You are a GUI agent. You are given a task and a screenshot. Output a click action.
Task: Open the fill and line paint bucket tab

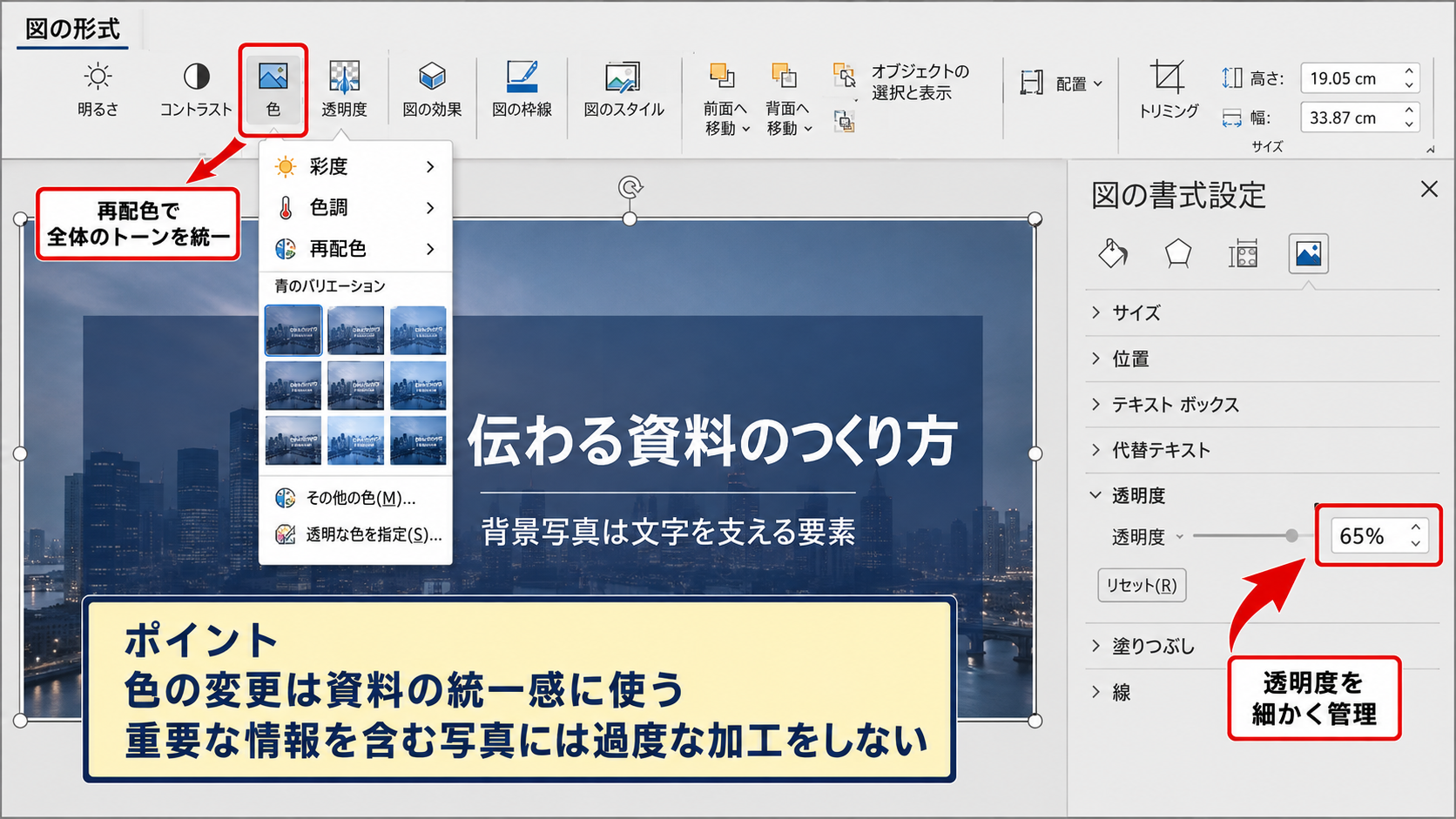click(x=1113, y=254)
